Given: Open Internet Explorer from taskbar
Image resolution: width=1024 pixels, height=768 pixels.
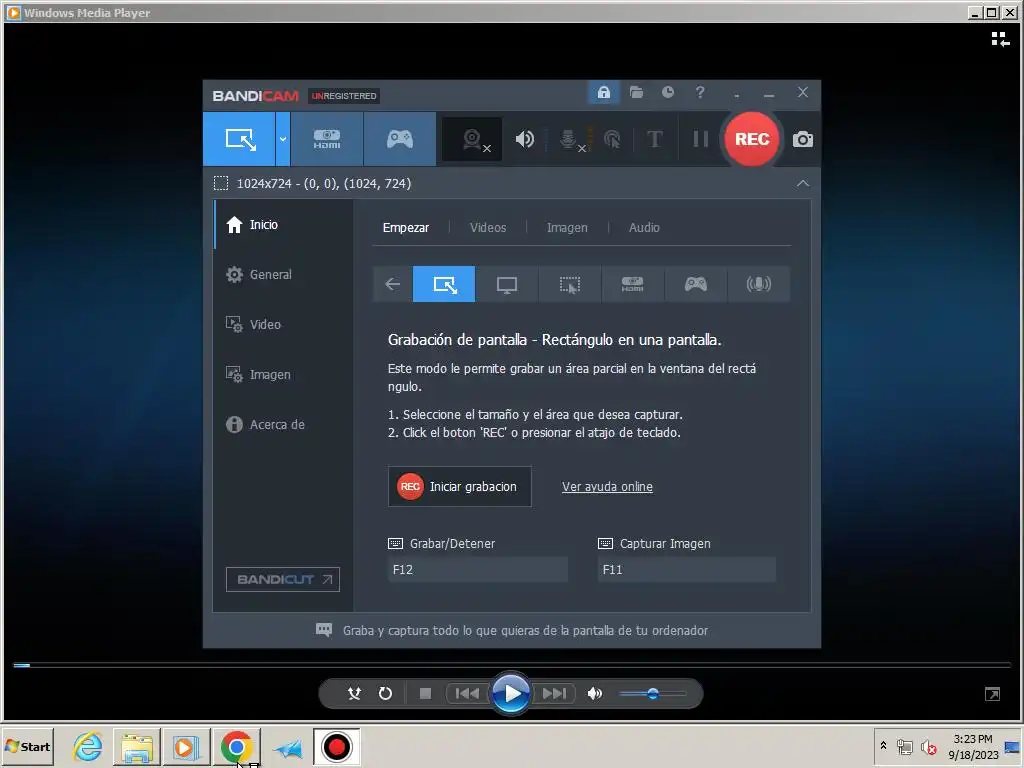Looking at the screenshot, I should 88,746.
